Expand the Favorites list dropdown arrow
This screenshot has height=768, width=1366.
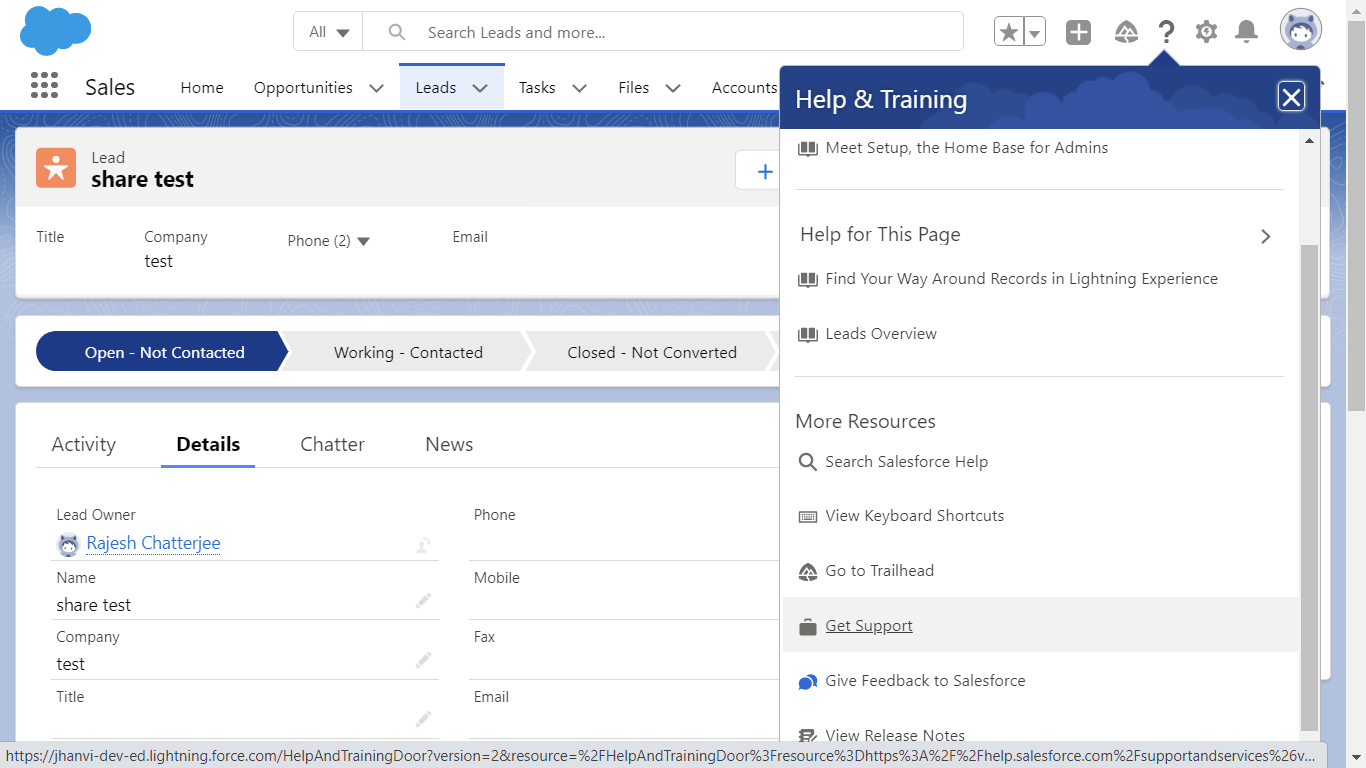pos(1035,32)
